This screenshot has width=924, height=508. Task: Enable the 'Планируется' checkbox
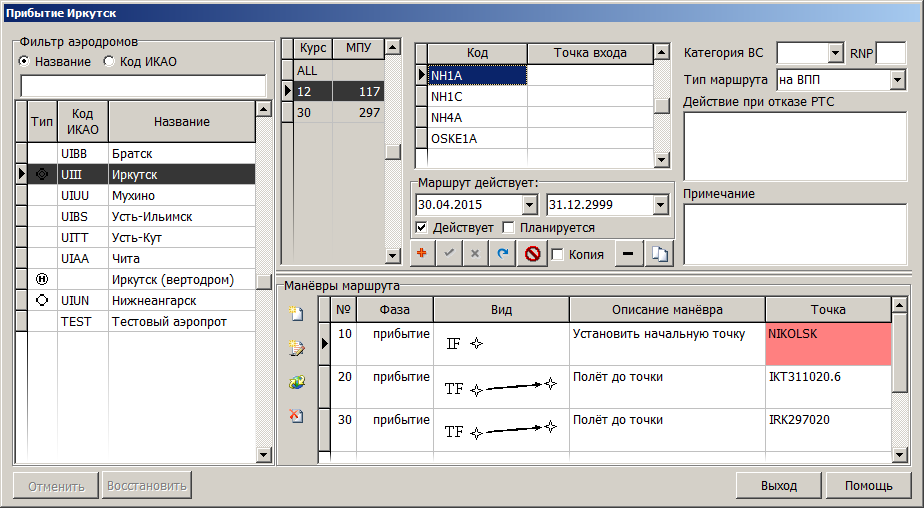[x=508, y=228]
